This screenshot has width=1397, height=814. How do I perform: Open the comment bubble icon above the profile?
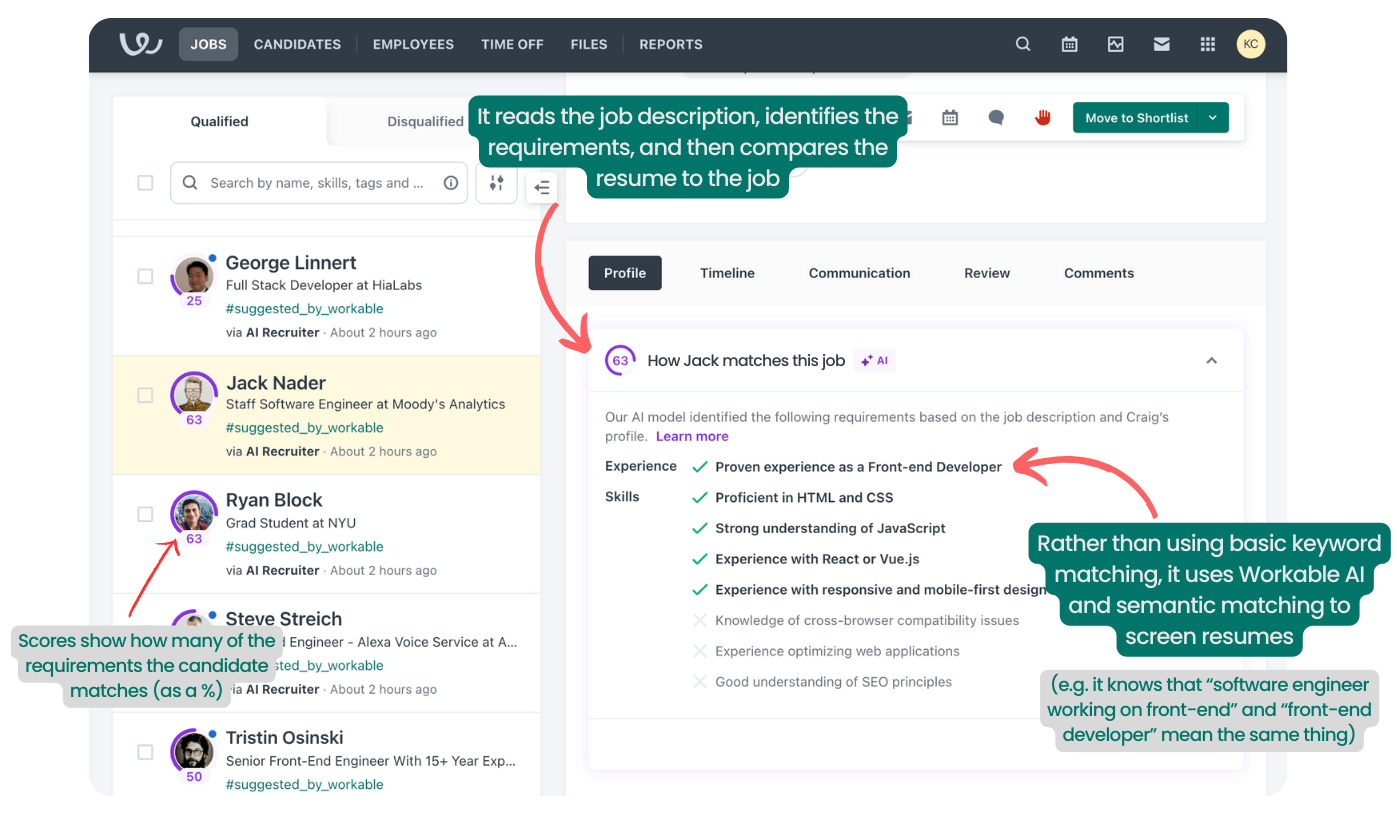[x=996, y=117]
